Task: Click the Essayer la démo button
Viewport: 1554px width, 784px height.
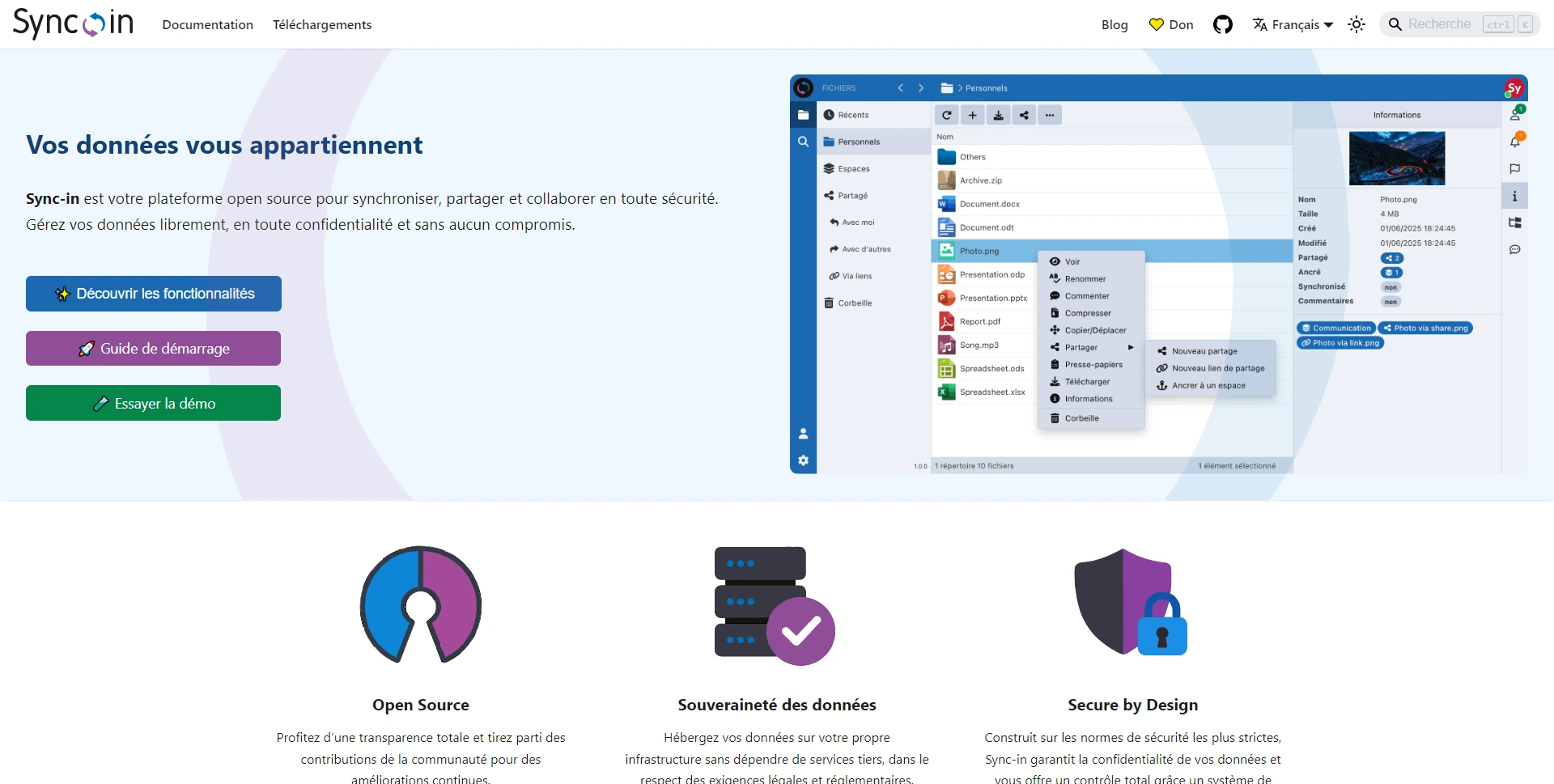Action: 153,403
